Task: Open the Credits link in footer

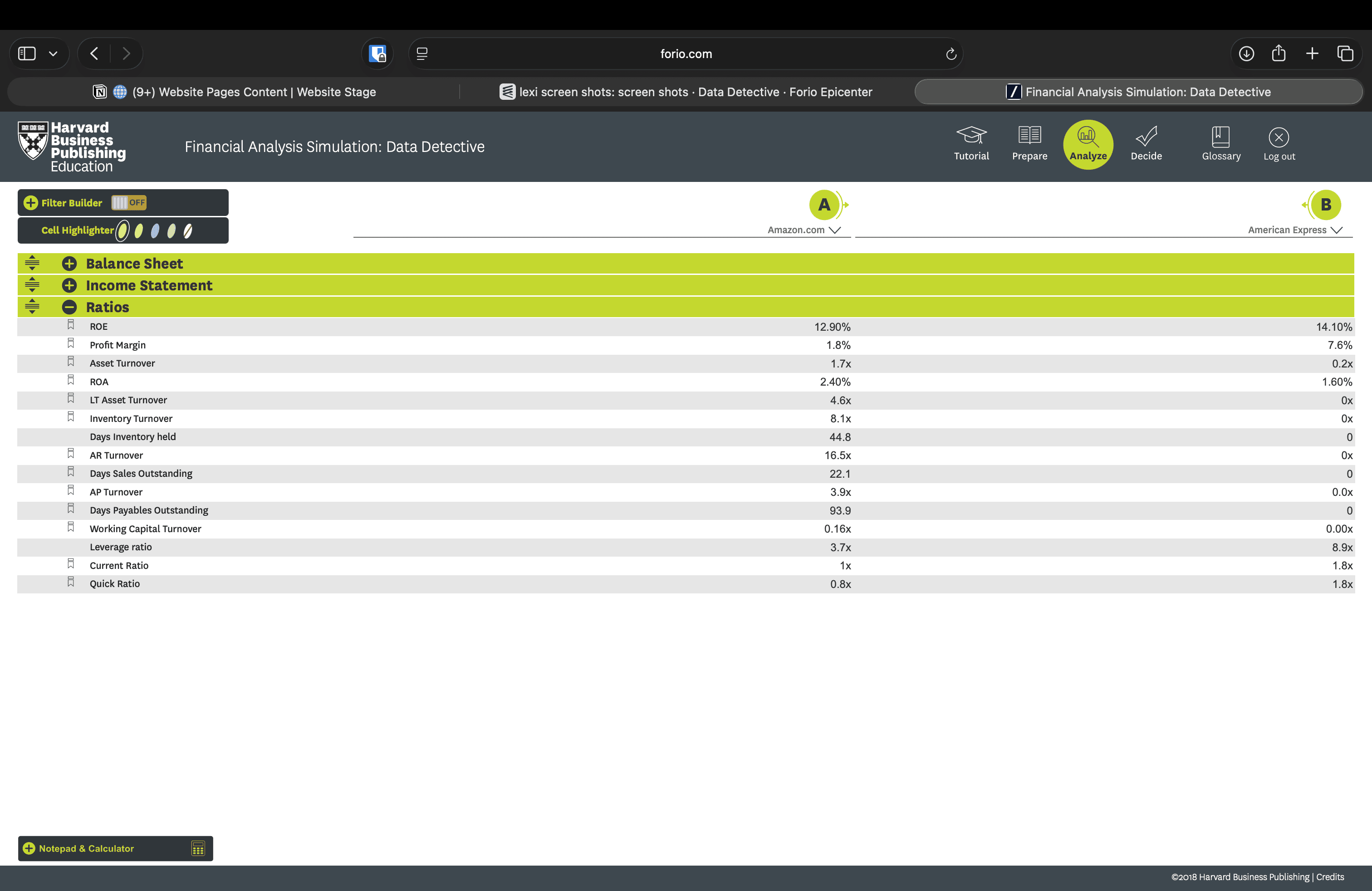Action: click(1330, 877)
